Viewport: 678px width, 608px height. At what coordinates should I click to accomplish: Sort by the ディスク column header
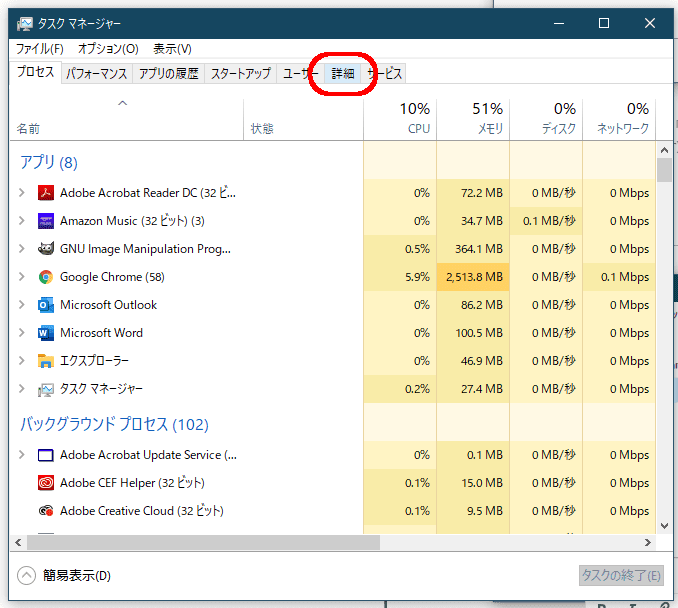pos(546,120)
